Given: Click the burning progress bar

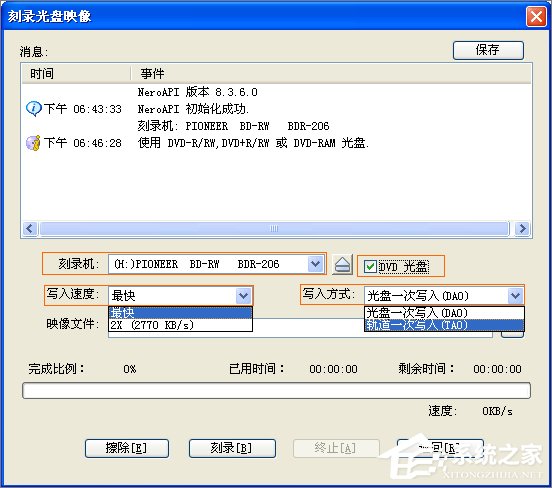Looking at the screenshot, I should (x=276, y=390).
